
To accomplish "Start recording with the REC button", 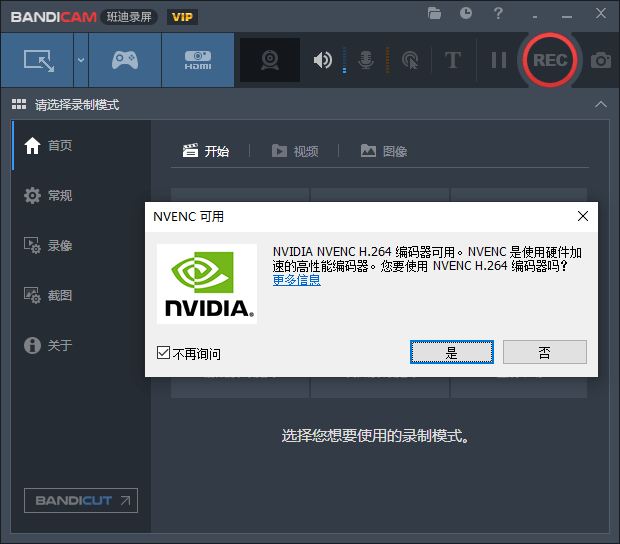I will (x=549, y=60).
